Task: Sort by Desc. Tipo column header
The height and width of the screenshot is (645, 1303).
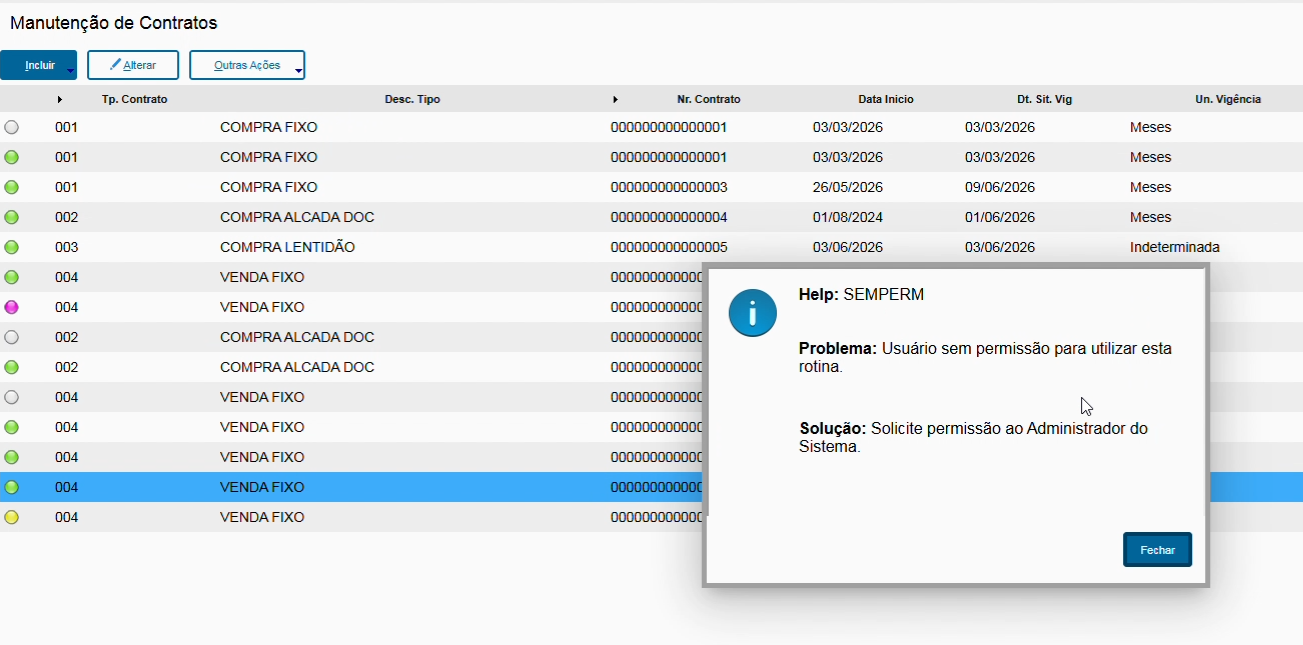Action: [x=412, y=99]
